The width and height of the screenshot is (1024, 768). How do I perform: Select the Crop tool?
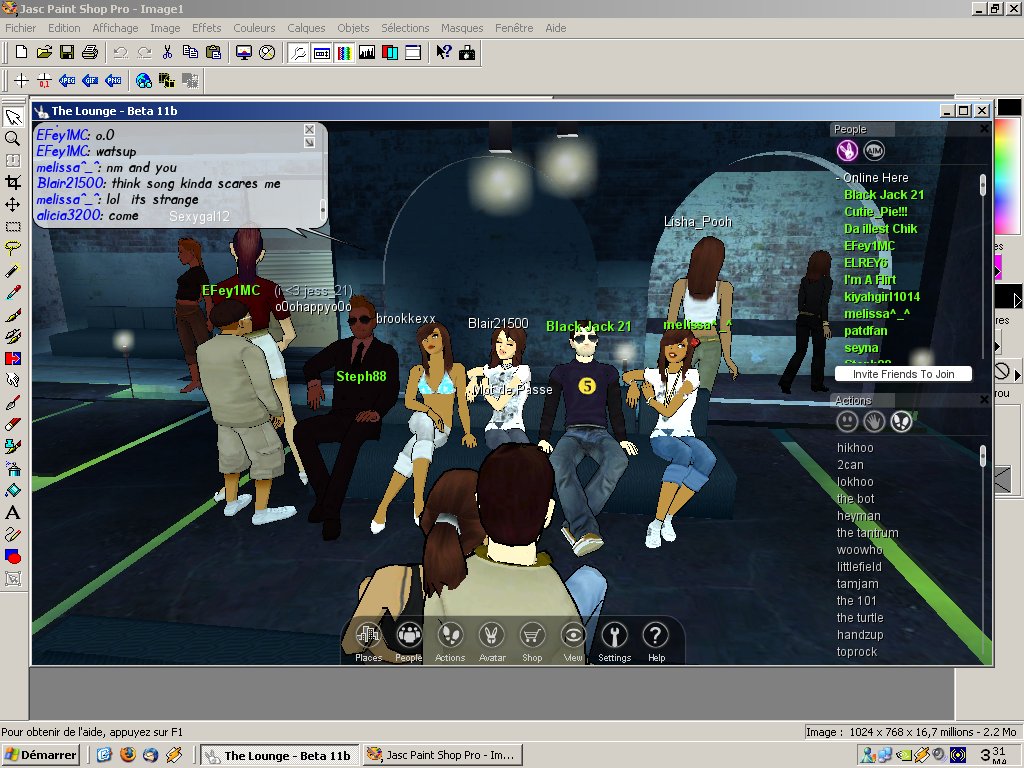tap(13, 182)
